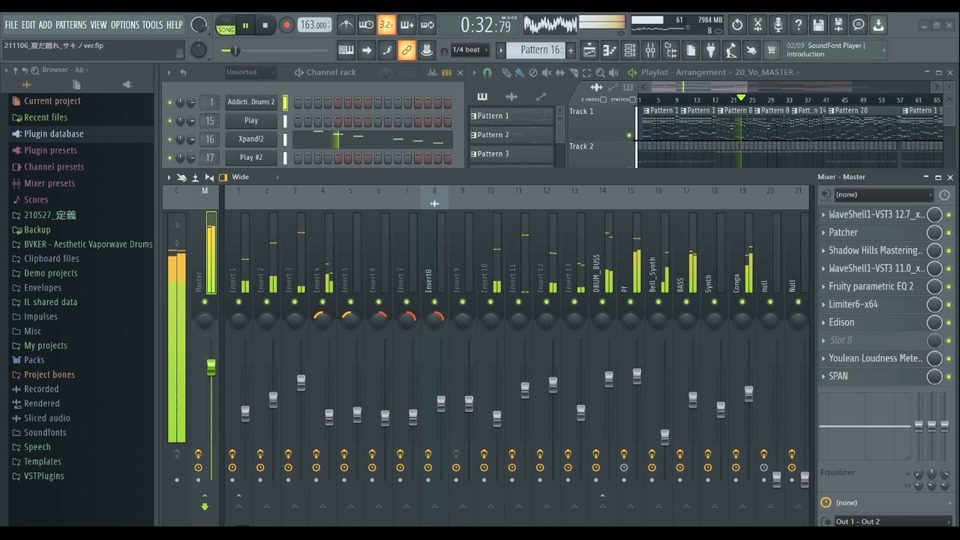This screenshot has width=960, height=540.
Task: Click the Master track volume fader
Action: 211,367
